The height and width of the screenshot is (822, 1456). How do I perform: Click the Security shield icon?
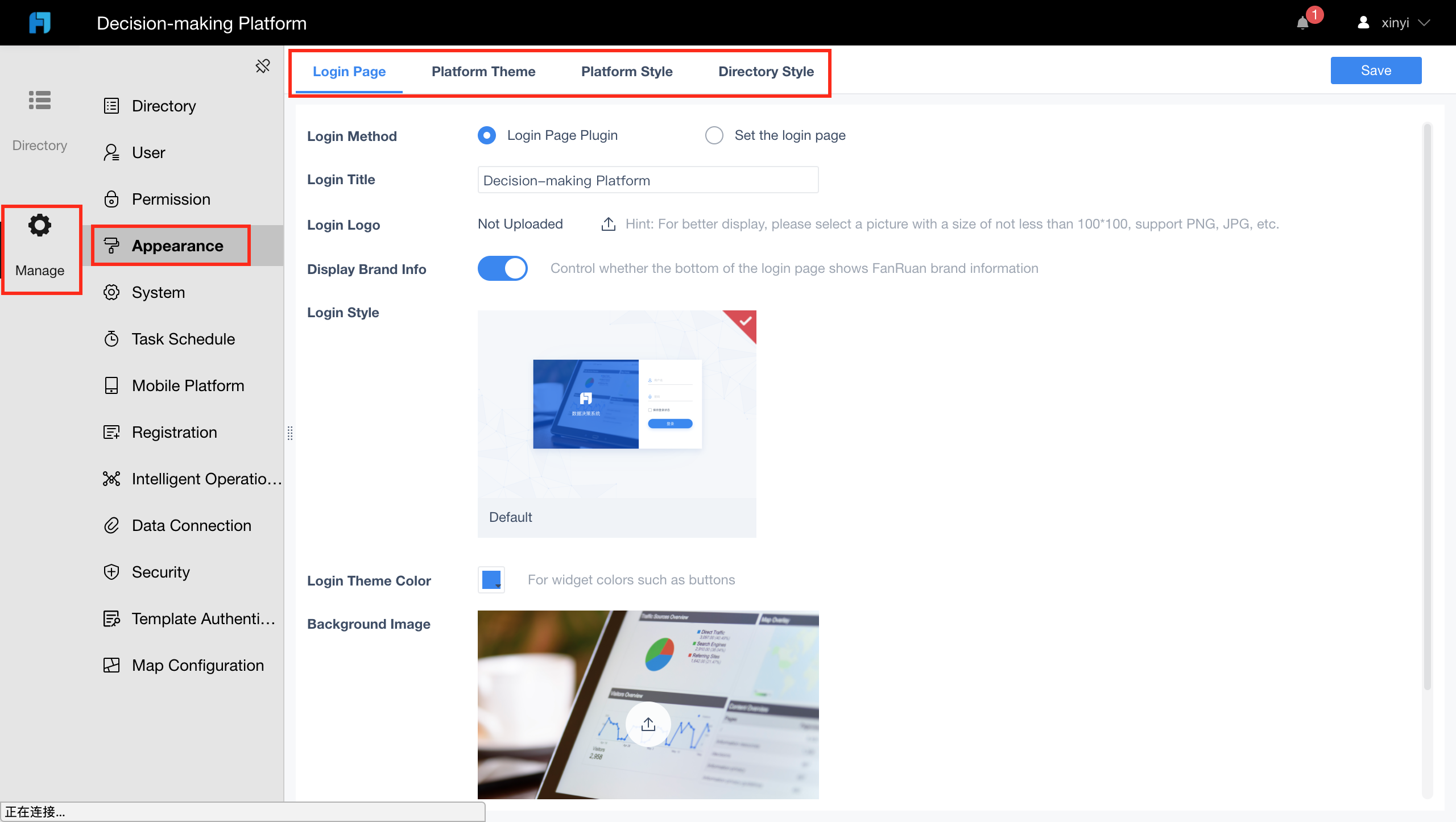coord(111,571)
